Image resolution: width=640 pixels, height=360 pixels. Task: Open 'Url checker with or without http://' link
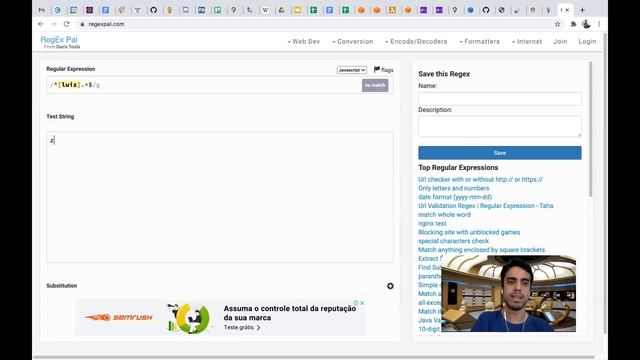coord(480,179)
